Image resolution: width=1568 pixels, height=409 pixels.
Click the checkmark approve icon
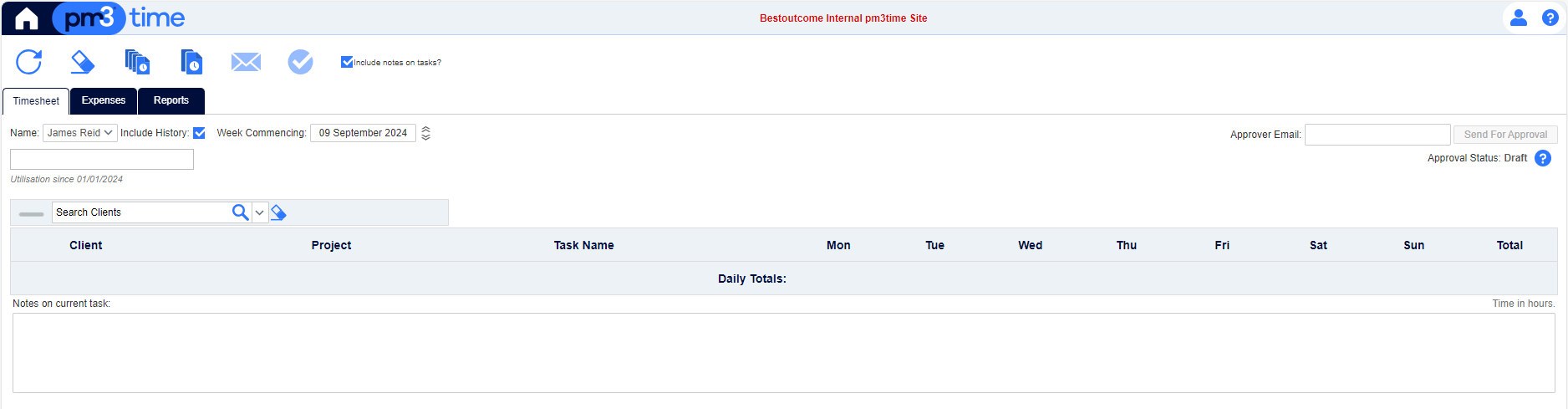point(300,62)
